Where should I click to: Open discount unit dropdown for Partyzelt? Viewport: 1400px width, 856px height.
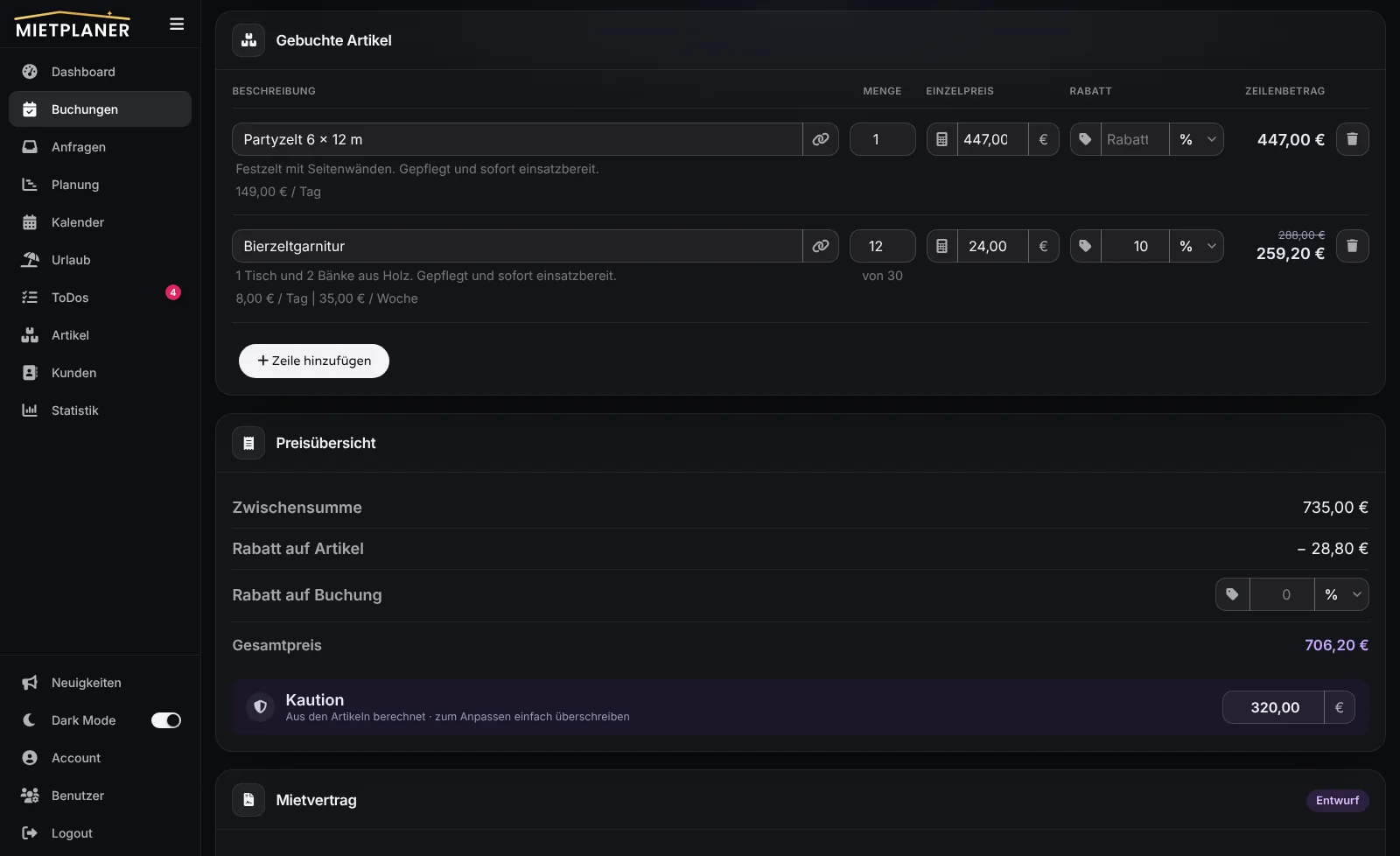[1197, 139]
